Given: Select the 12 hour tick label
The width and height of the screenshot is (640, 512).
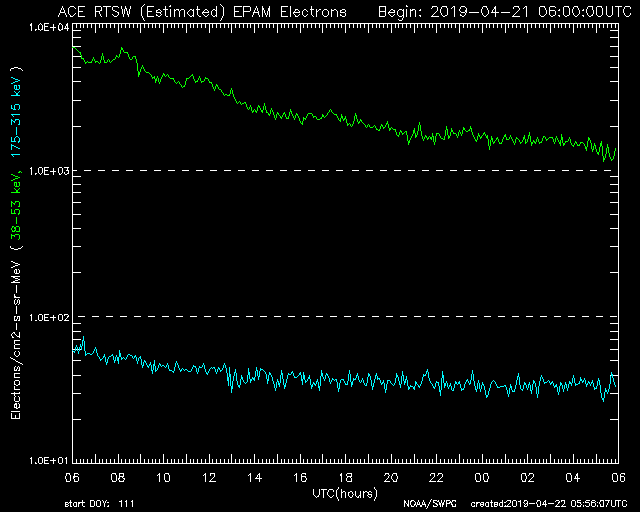Looking at the screenshot, I should (x=209, y=476).
